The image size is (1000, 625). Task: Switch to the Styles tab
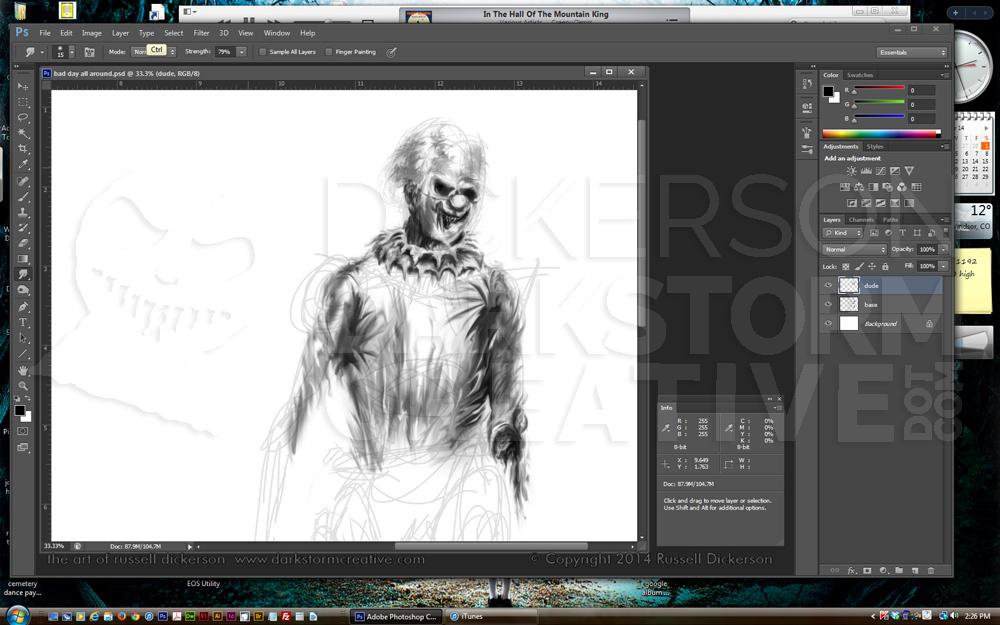click(x=874, y=147)
